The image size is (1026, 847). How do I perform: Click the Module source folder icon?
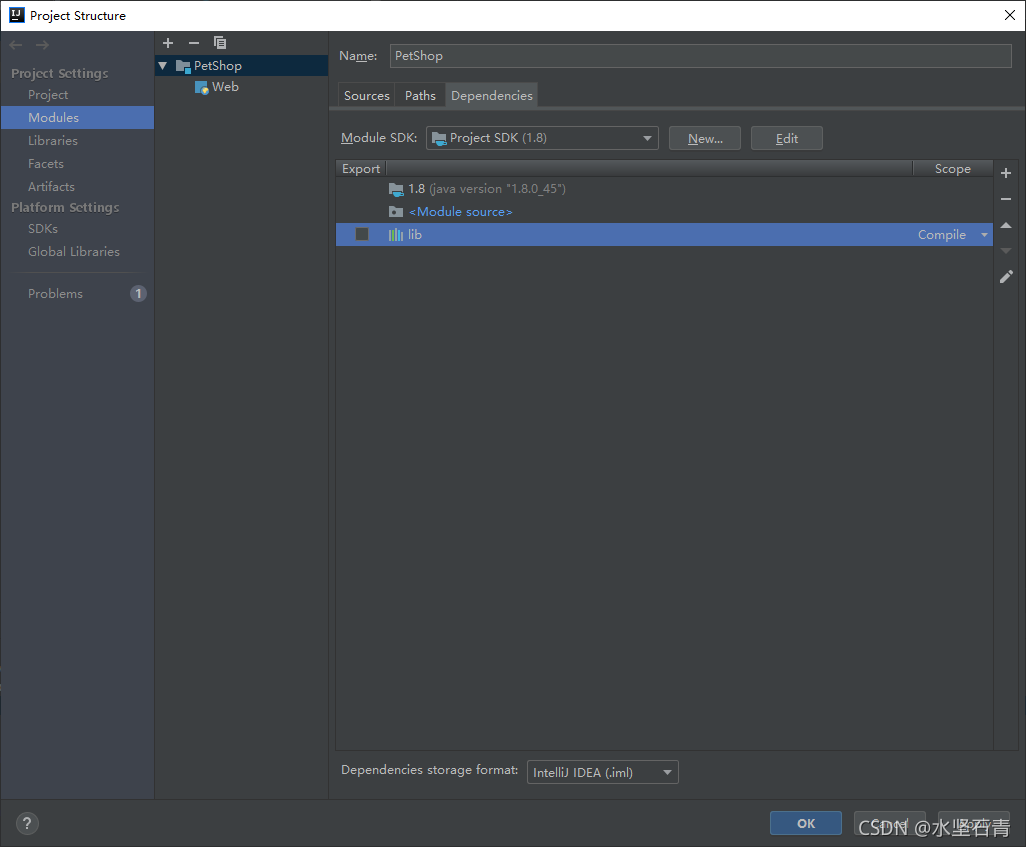coord(396,211)
